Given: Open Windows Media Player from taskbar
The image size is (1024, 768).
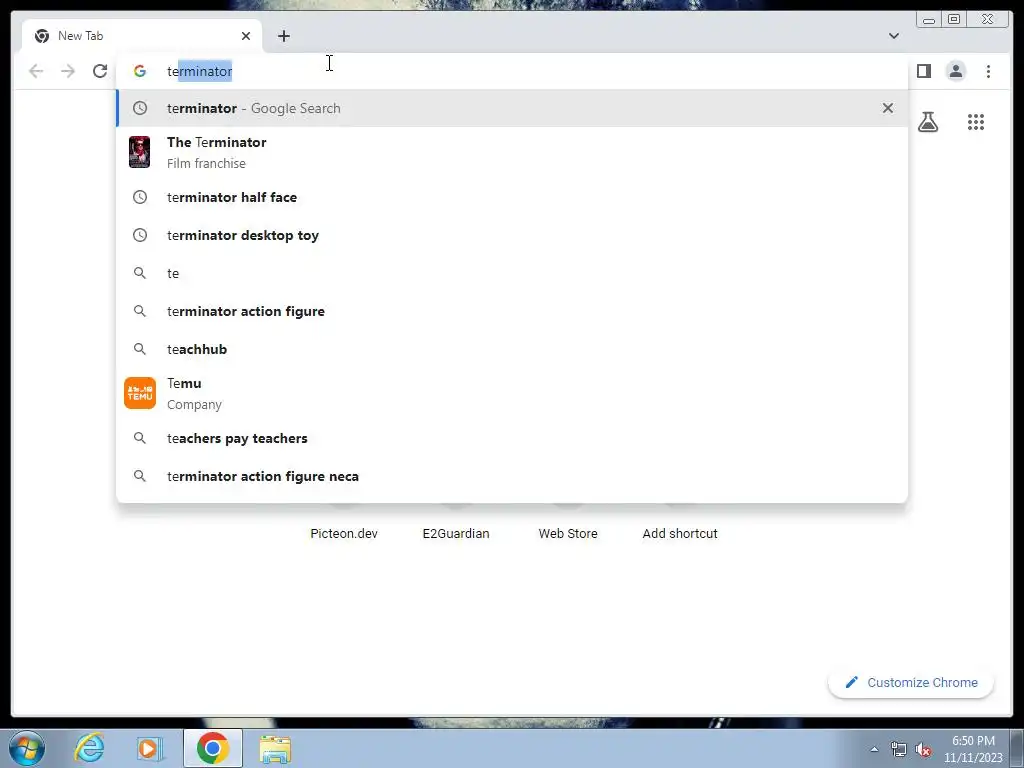Looking at the screenshot, I should [150, 748].
